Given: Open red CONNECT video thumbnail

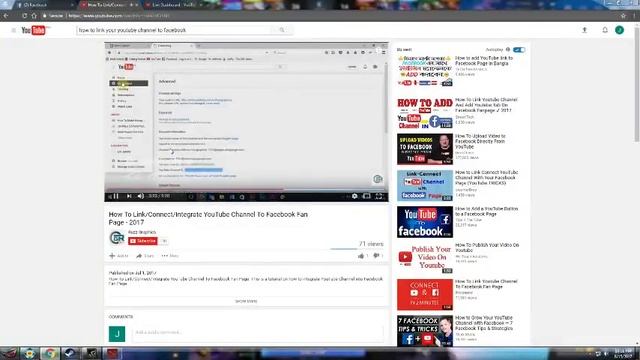Looking at the screenshot, I should point(425,295).
